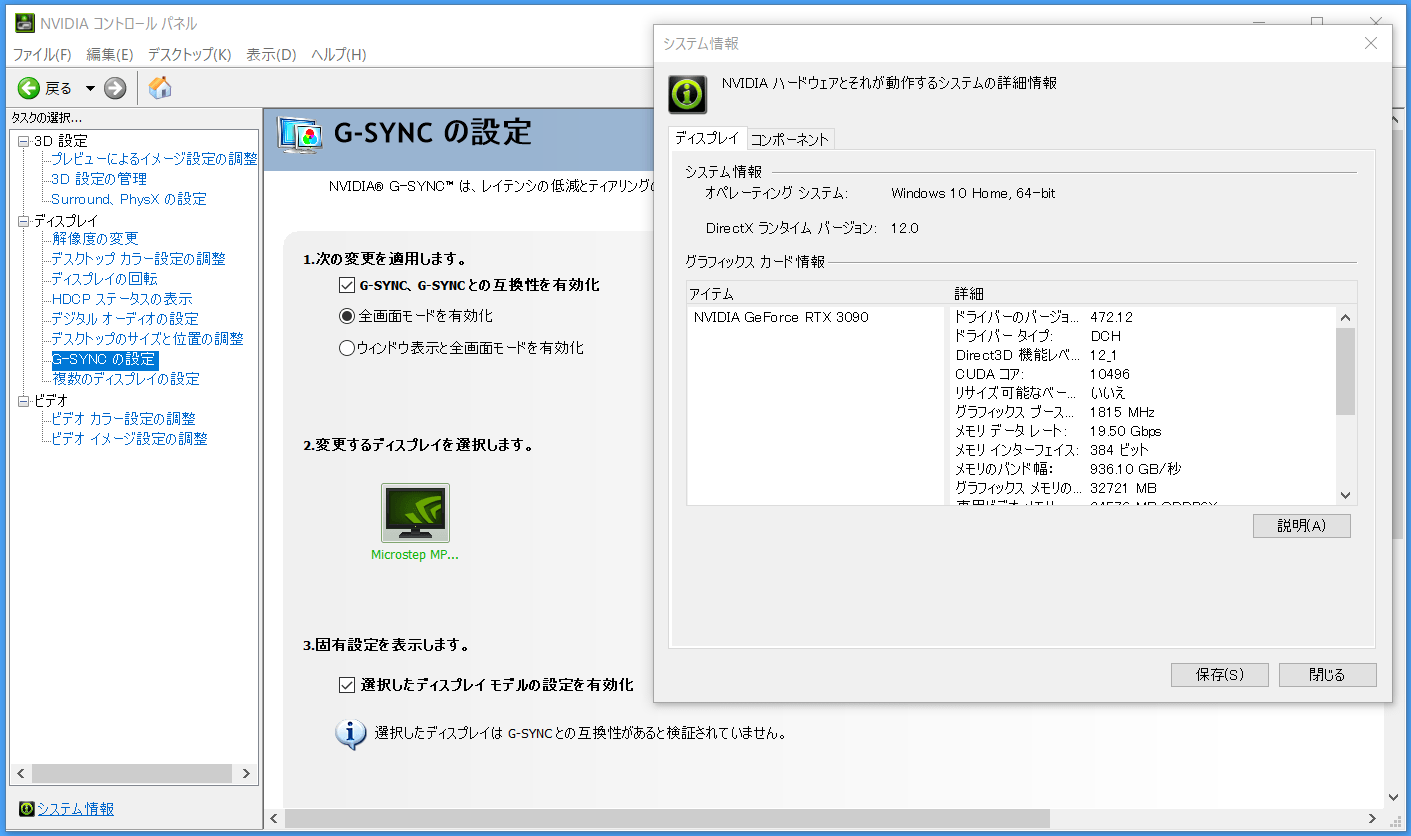Click the grey Forward arrow icon
This screenshot has height=836, width=1411.
pyautogui.click(x=115, y=88)
